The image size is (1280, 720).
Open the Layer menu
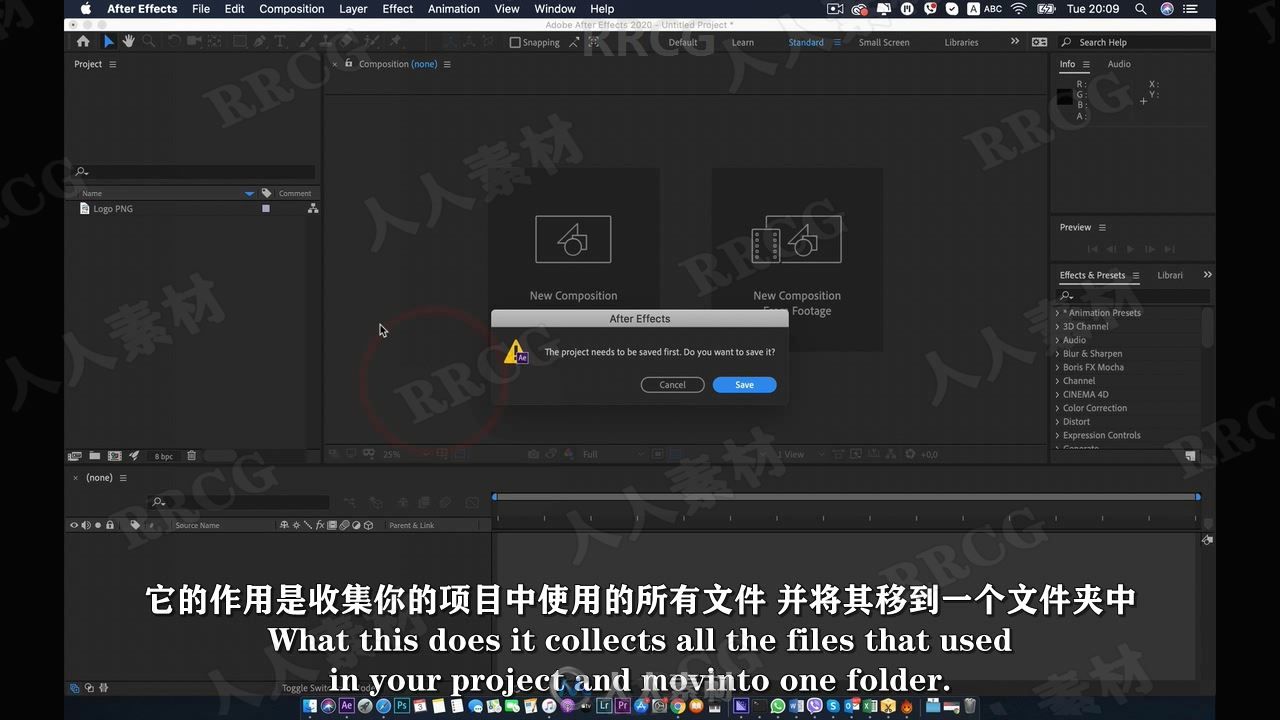tap(353, 9)
